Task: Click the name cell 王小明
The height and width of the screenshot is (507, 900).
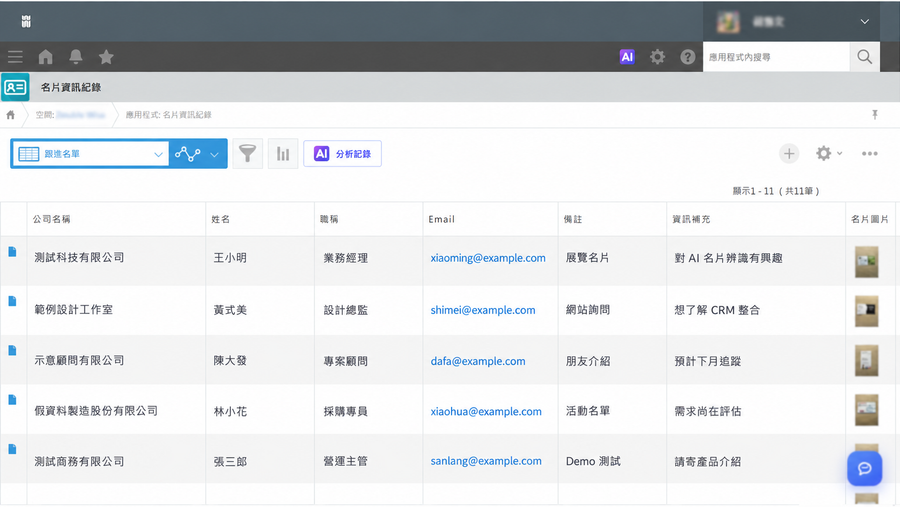Action: (x=230, y=258)
